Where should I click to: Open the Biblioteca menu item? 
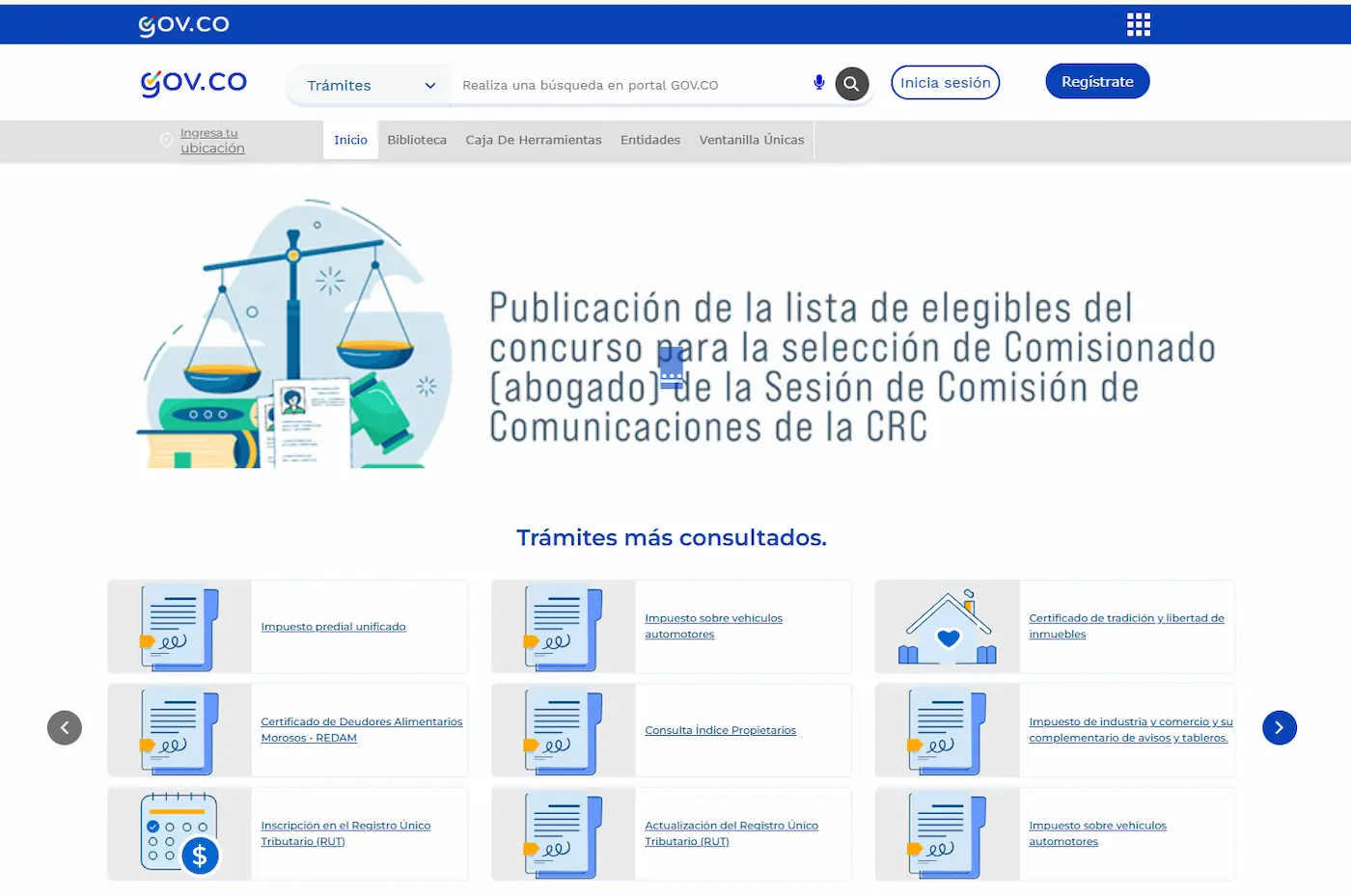(x=417, y=140)
